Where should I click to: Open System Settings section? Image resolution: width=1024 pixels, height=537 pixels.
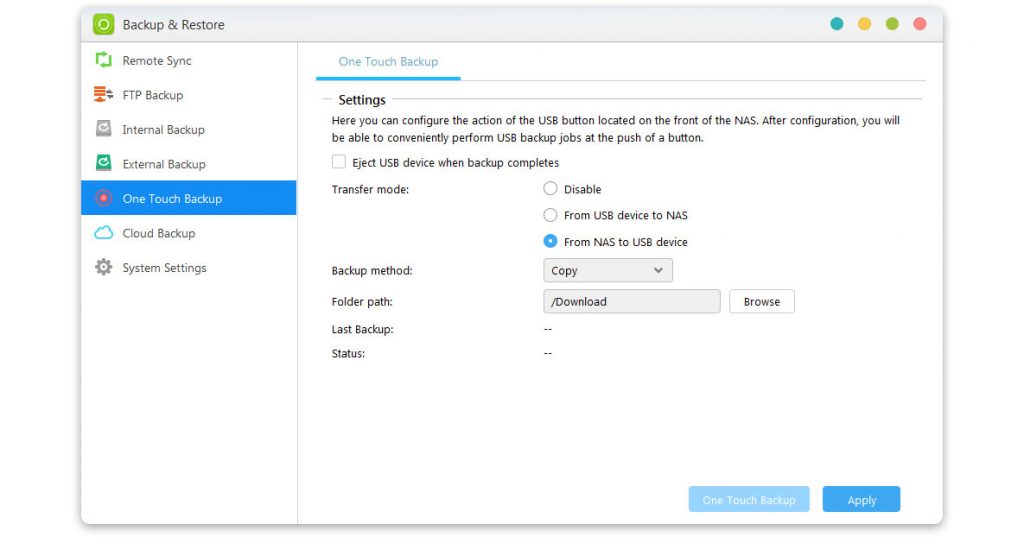click(189, 267)
